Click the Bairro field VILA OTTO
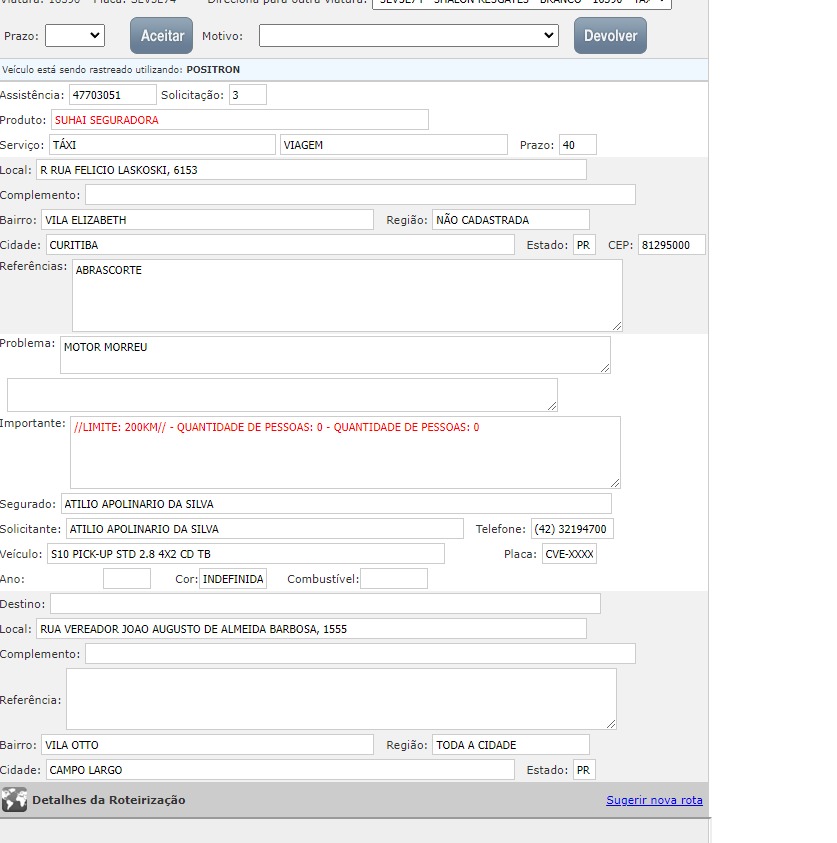This screenshot has width=837, height=843. point(207,745)
